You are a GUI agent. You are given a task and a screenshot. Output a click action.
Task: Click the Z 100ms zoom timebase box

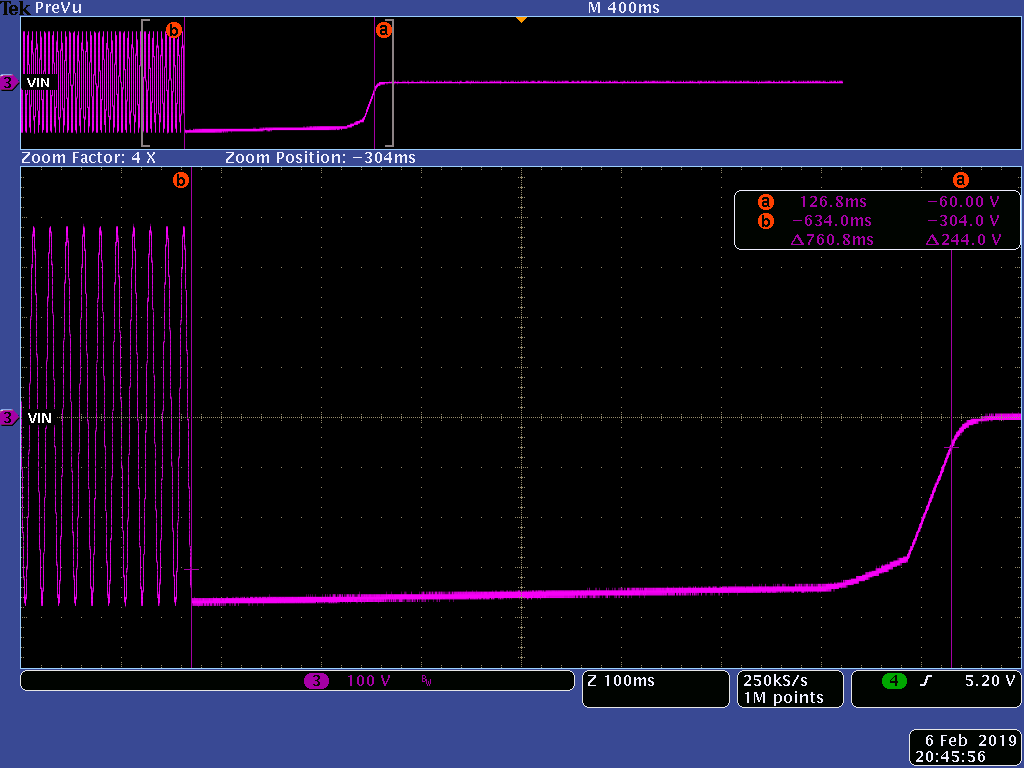[655, 681]
